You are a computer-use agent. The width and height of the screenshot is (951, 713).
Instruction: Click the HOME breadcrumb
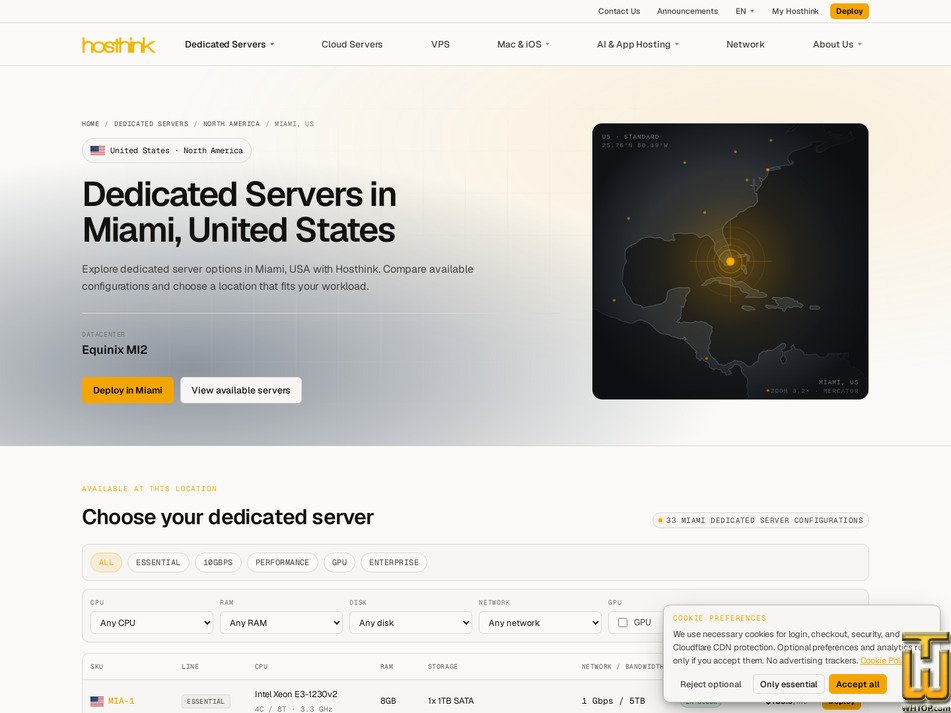90,124
